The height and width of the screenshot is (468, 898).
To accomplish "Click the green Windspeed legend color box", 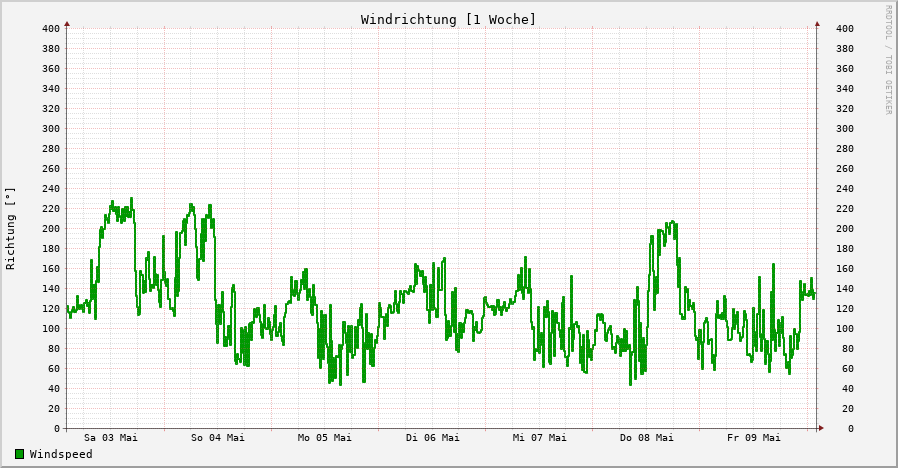I will tap(19, 454).
